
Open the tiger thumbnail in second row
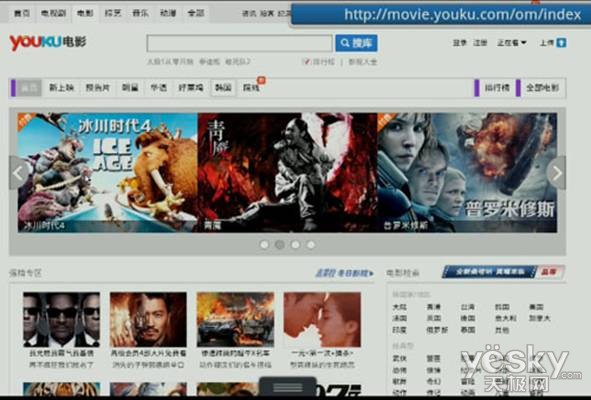[x=61, y=388]
